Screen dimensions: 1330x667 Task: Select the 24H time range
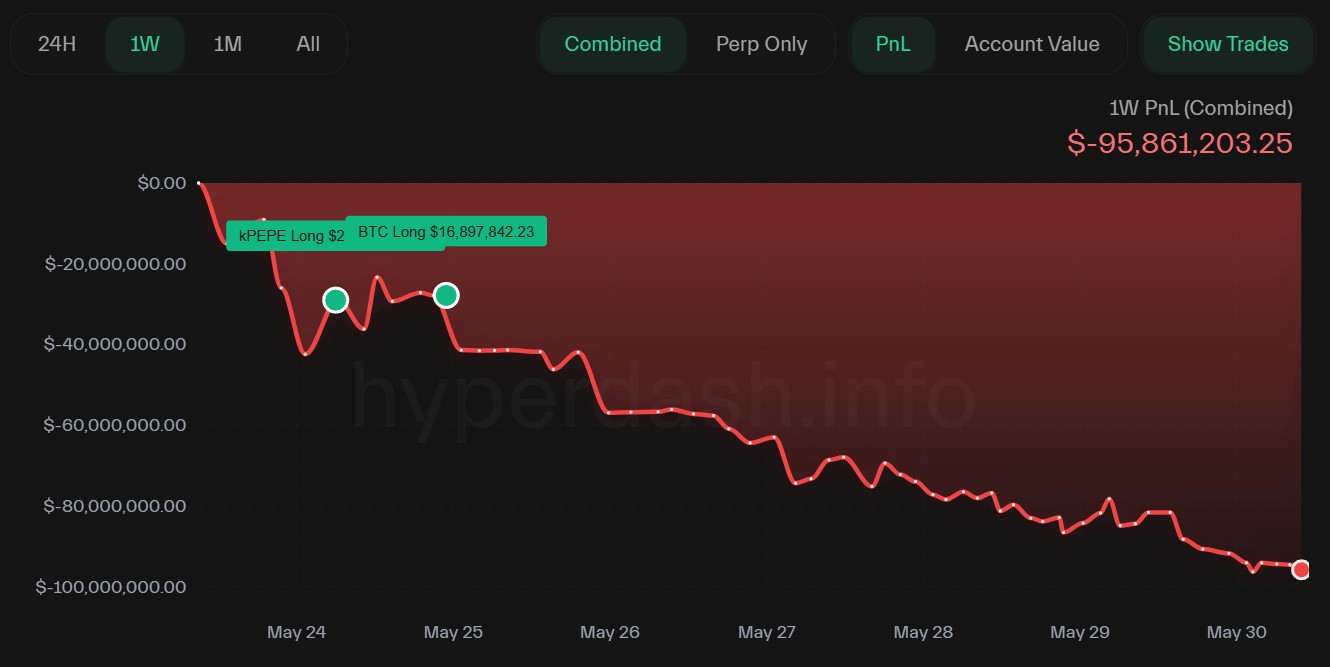58,44
